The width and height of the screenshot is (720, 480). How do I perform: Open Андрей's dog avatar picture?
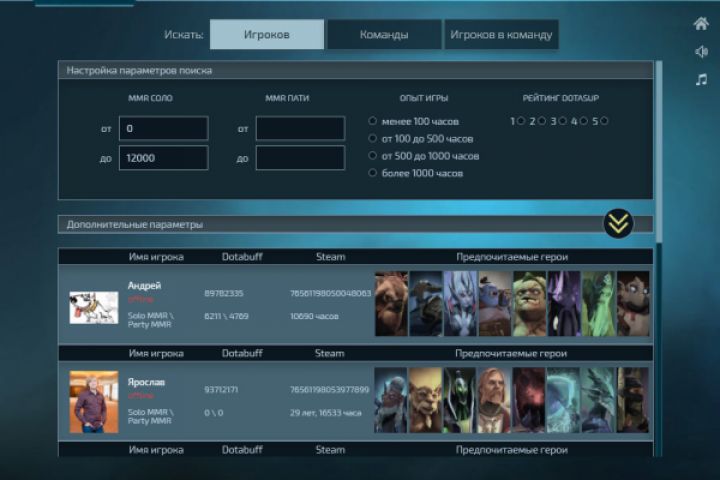[x=94, y=307]
